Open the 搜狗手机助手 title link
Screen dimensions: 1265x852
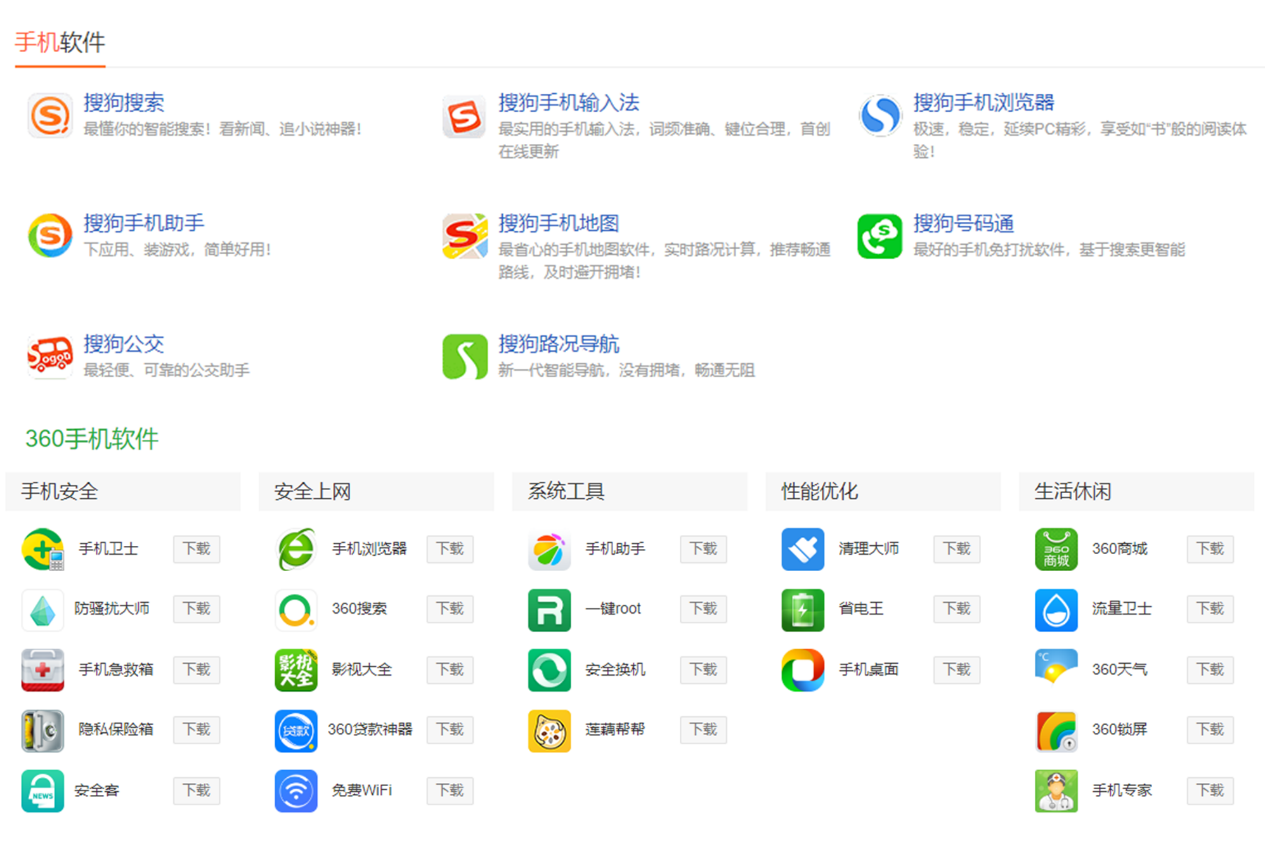(x=144, y=223)
